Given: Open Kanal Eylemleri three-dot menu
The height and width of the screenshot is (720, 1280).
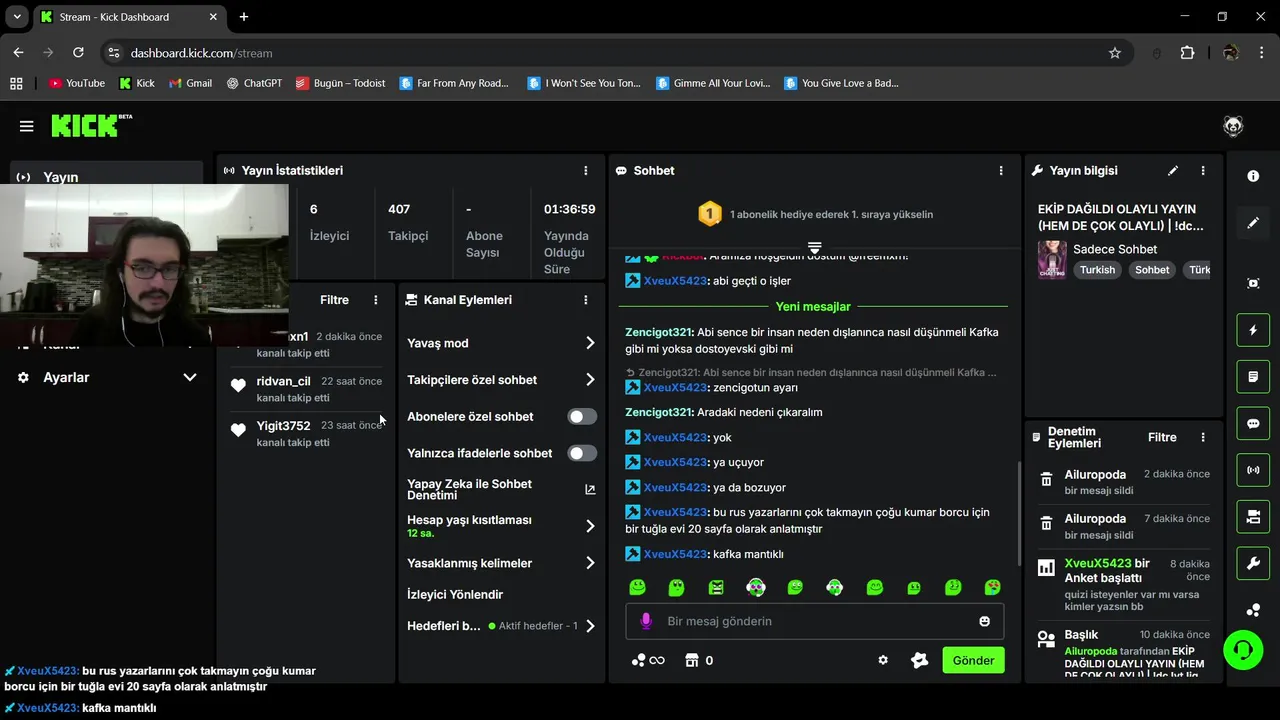Looking at the screenshot, I should coord(586,300).
